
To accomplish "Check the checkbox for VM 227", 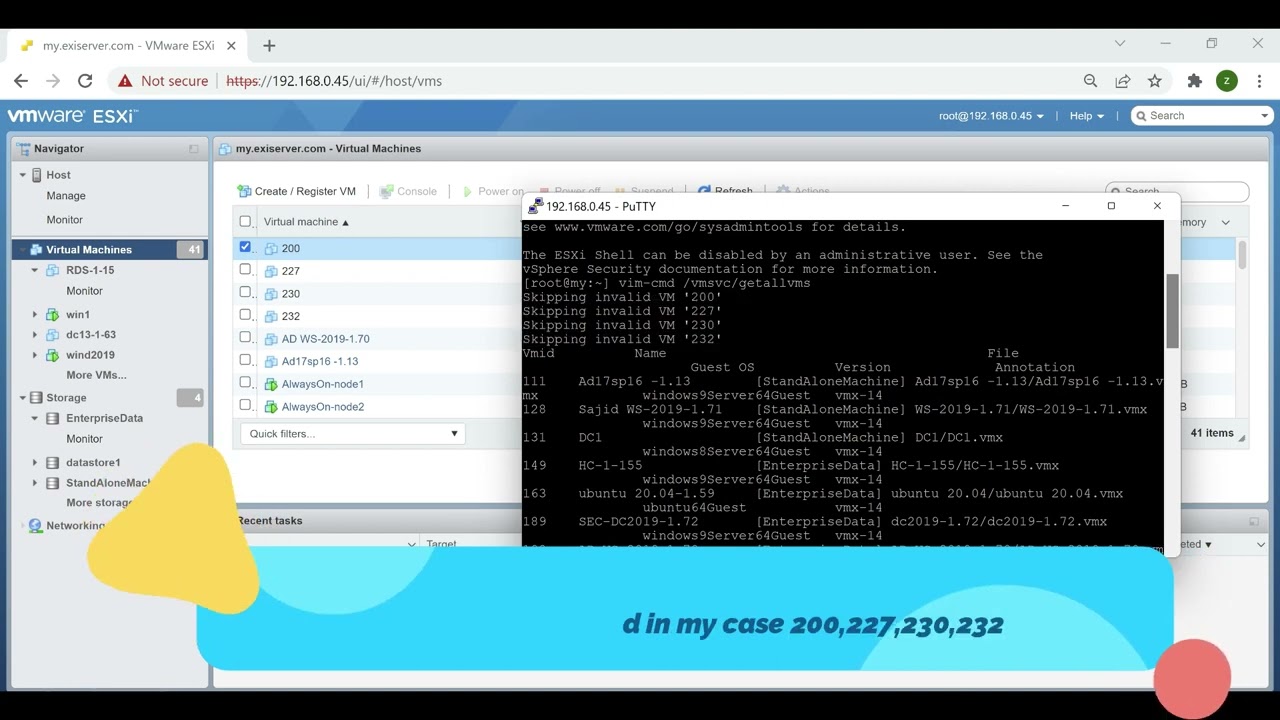I will (245, 270).
